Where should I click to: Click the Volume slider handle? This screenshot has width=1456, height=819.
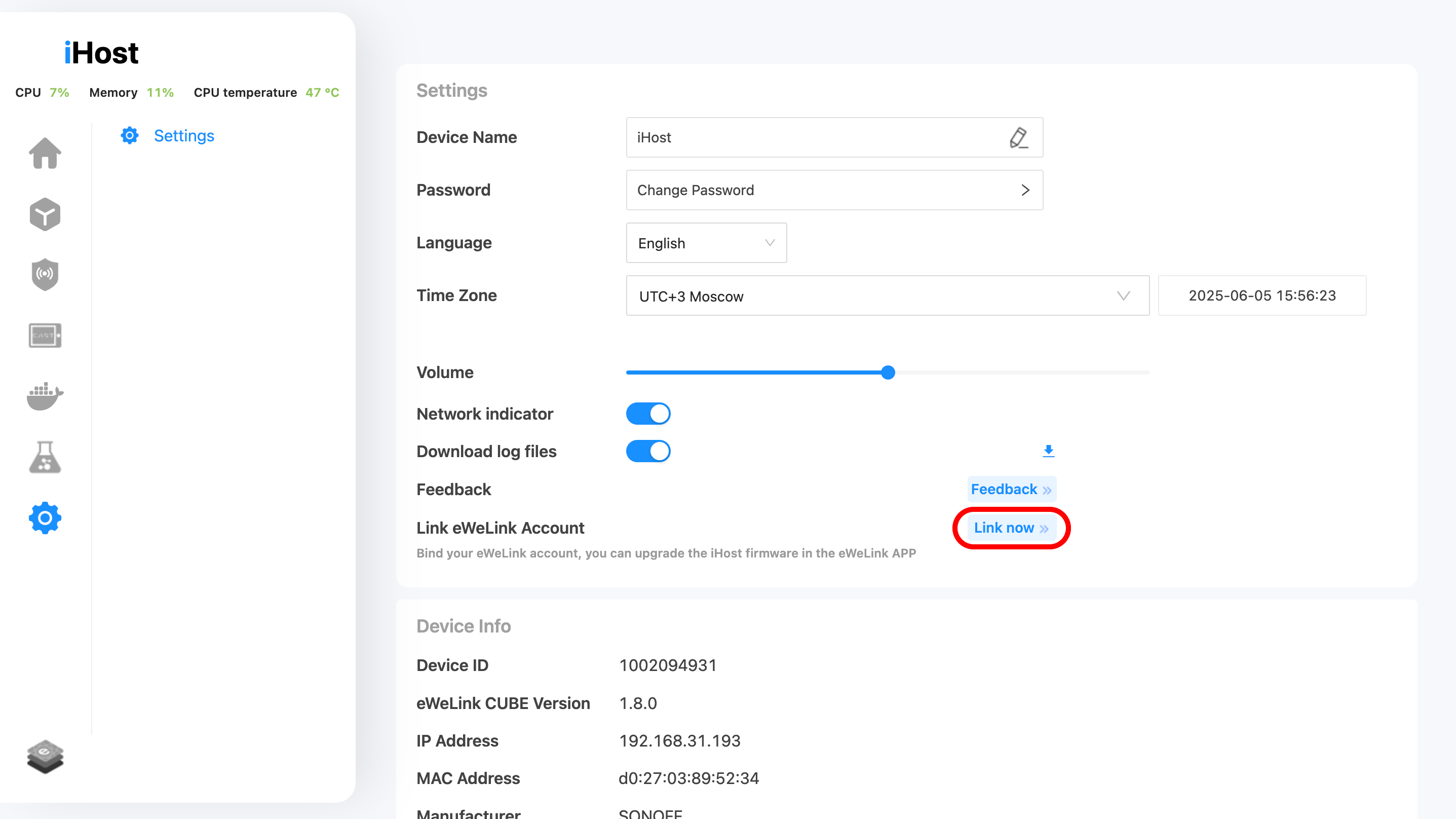click(888, 372)
